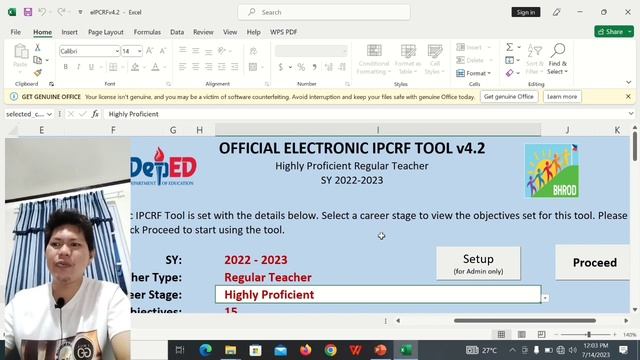Image resolution: width=640 pixels, height=360 pixels.
Task: Click the Undo arrow icon
Action: click(x=42, y=12)
